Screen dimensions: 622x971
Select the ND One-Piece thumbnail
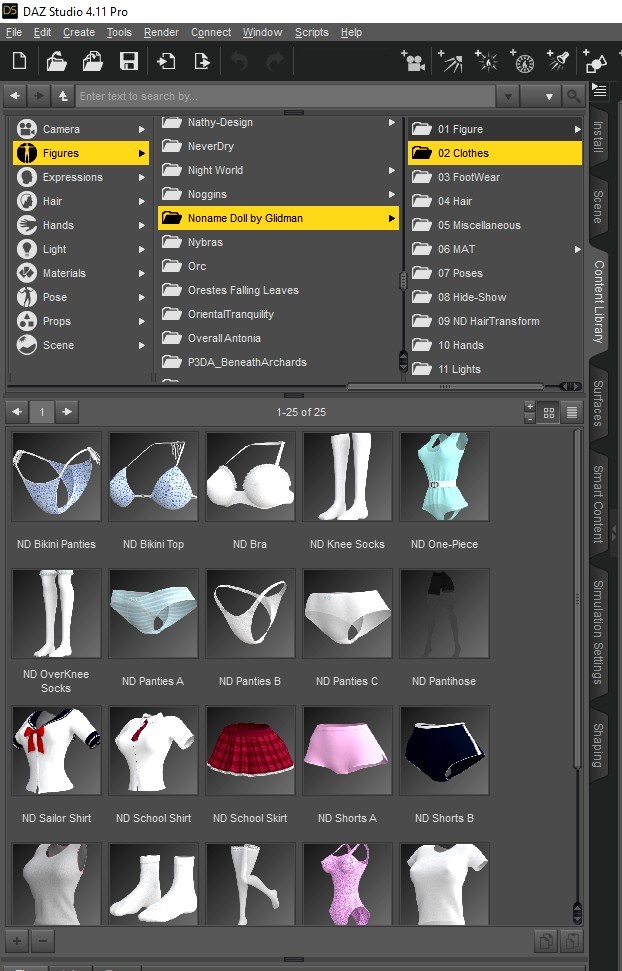tap(444, 477)
